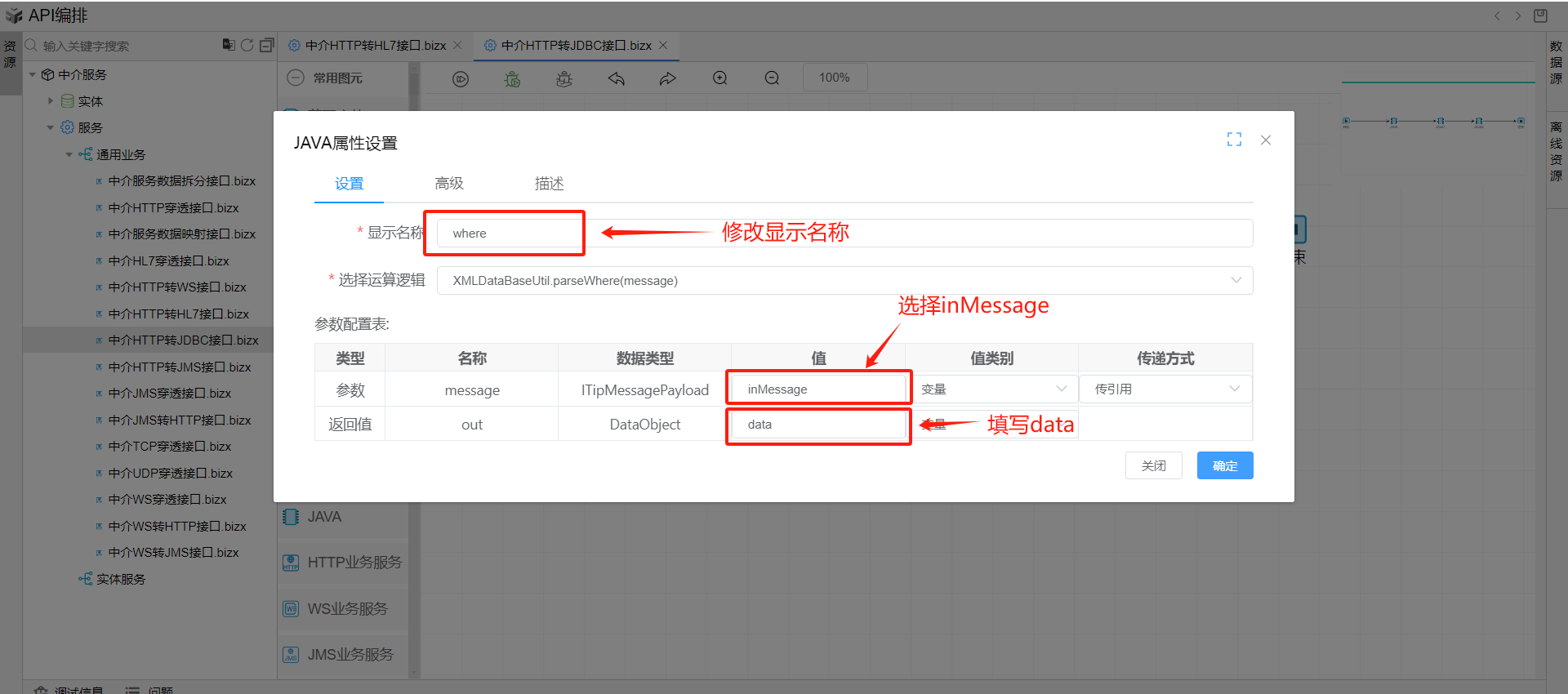Screen dimensions: 1568x694
Task: Open the 值类别 dropdown showing 变量
Action: (x=992, y=389)
